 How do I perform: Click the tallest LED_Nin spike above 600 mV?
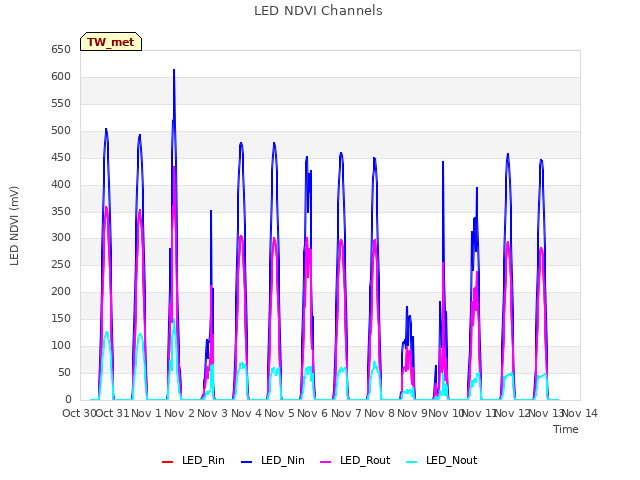174,70
